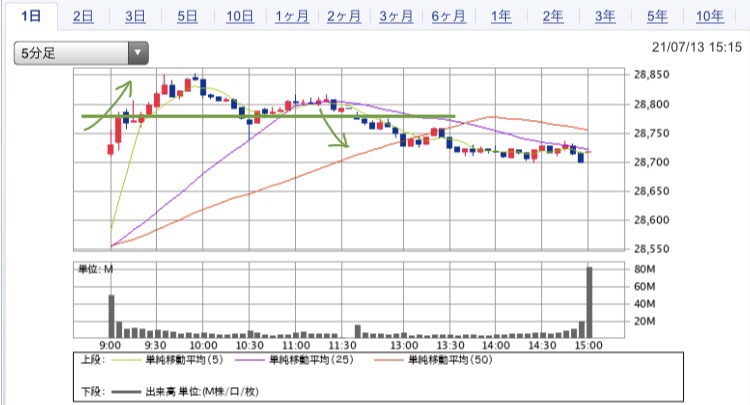Click the 10:00 time axis label

click(x=203, y=345)
